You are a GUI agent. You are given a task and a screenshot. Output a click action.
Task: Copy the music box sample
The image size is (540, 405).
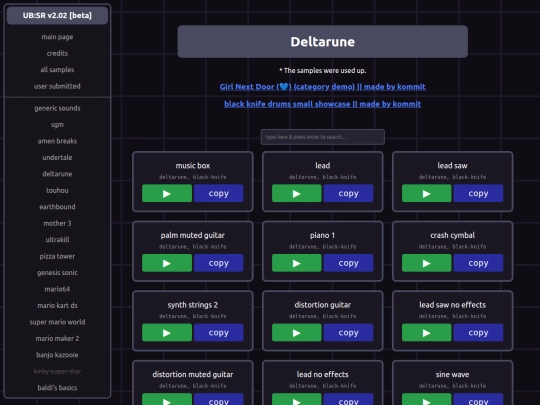pyautogui.click(x=218, y=193)
